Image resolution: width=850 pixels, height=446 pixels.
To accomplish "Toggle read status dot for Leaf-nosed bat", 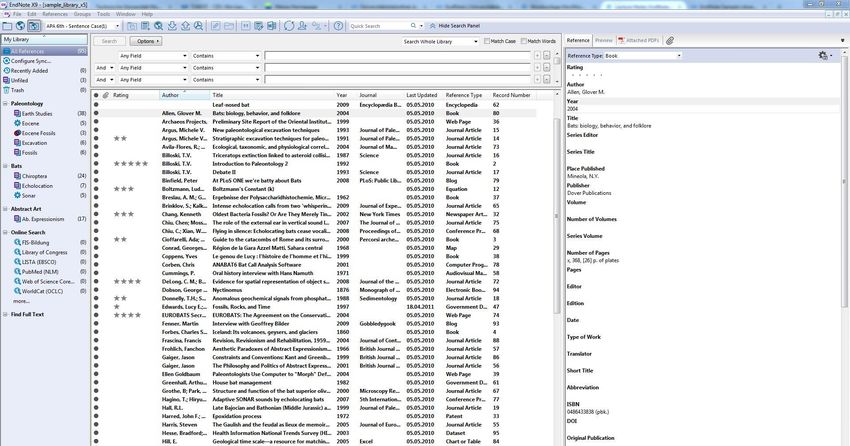I will click(96, 105).
